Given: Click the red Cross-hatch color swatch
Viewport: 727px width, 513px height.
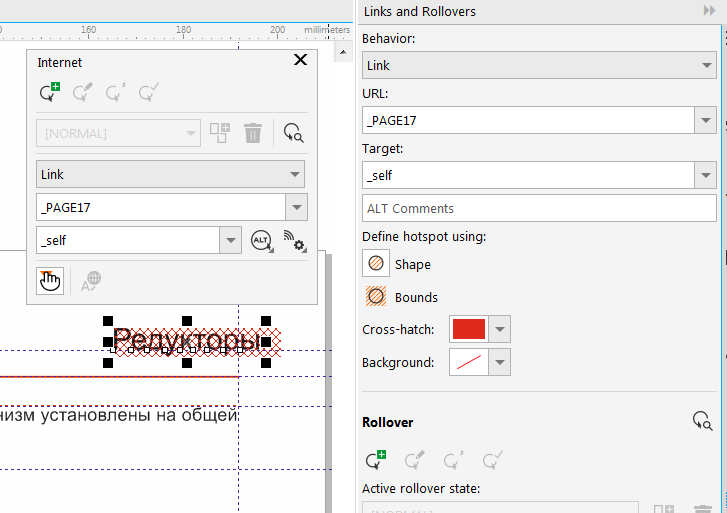Looking at the screenshot, I should (469, 329).
